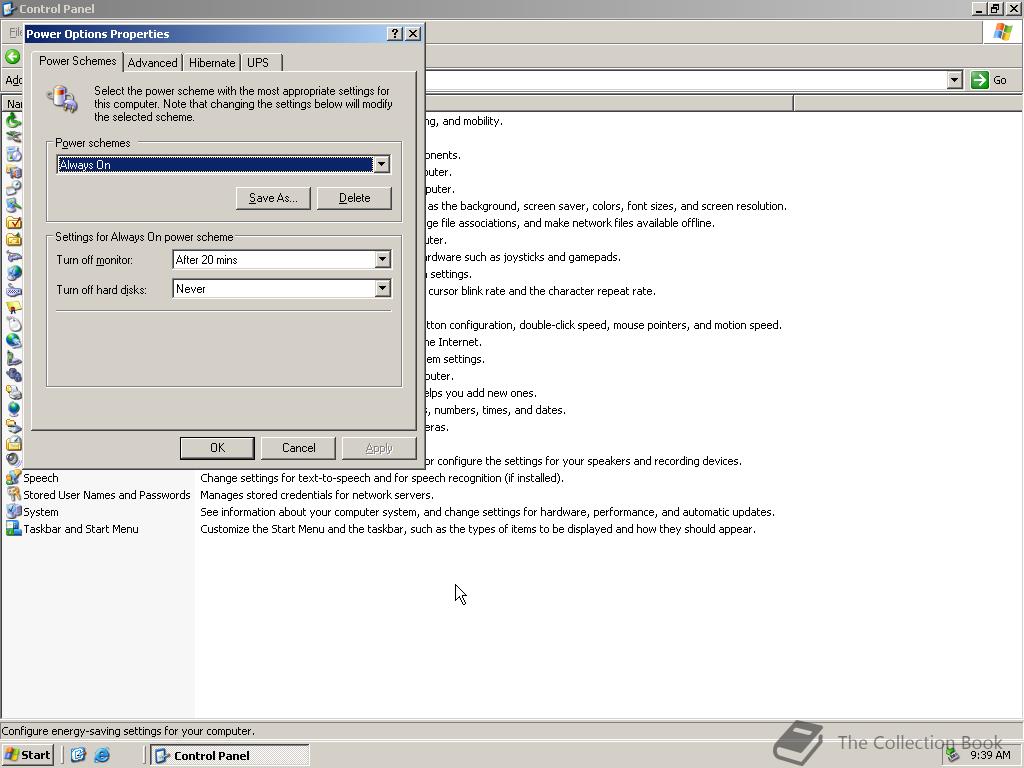Screen dimensions: 1024x768
Task: Click the 'Manages stored credentials for network servers' description
Action: point(317,495)
